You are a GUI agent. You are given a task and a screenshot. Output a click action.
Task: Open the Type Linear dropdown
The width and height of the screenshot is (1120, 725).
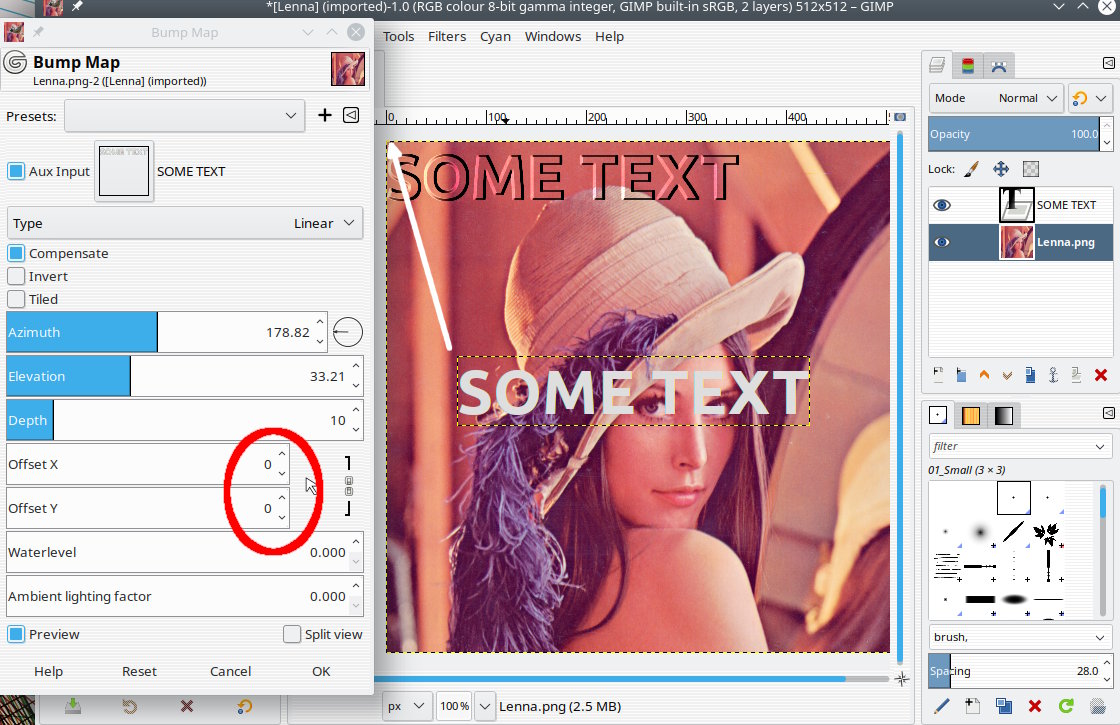184,223
